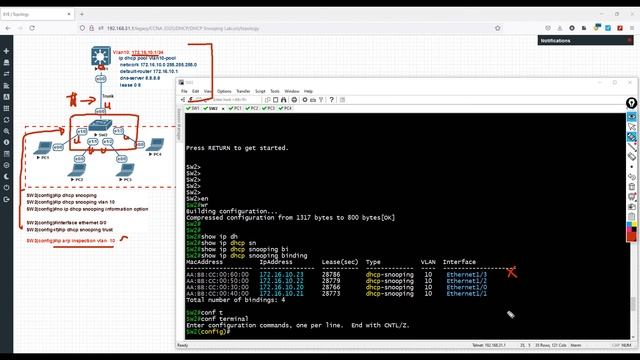Open the Nodes list in EVE-NG sidebar

tap(6, 62)
